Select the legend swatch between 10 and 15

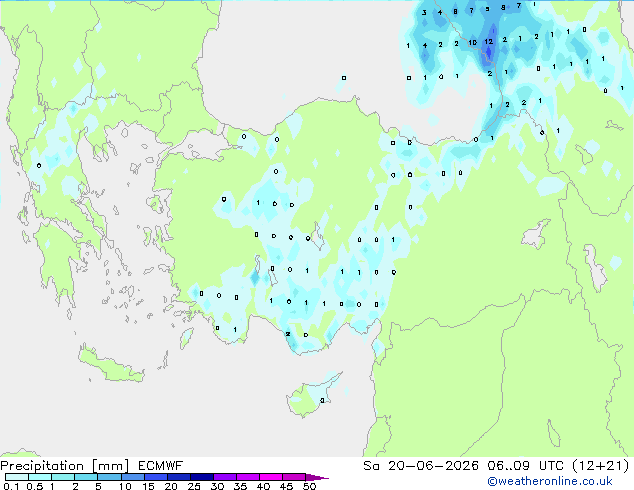pos(133,477)
